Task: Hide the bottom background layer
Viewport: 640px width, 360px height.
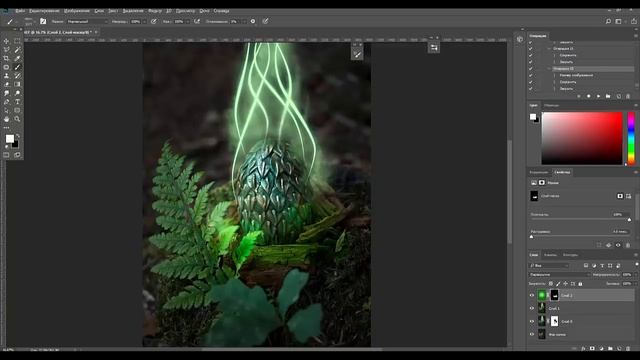Action: point(532,334)
